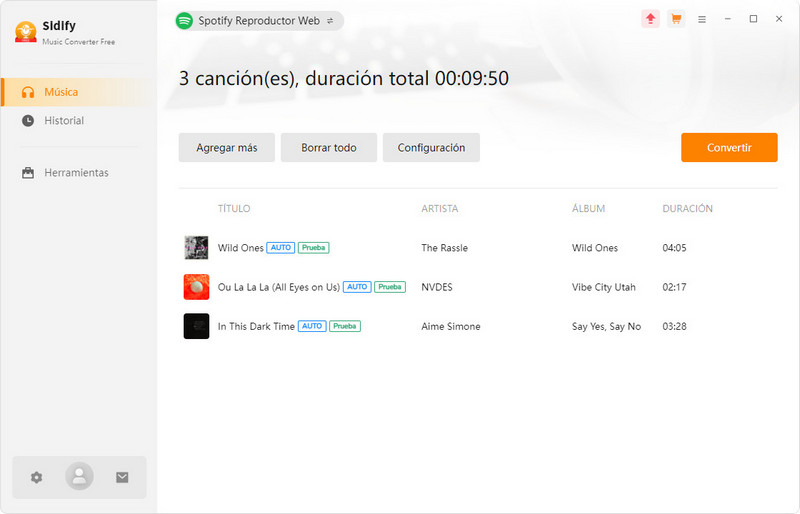Click Ou La La La album thumbnail
Viewport: 800px width, 514px height.
(x=196, y=287)
